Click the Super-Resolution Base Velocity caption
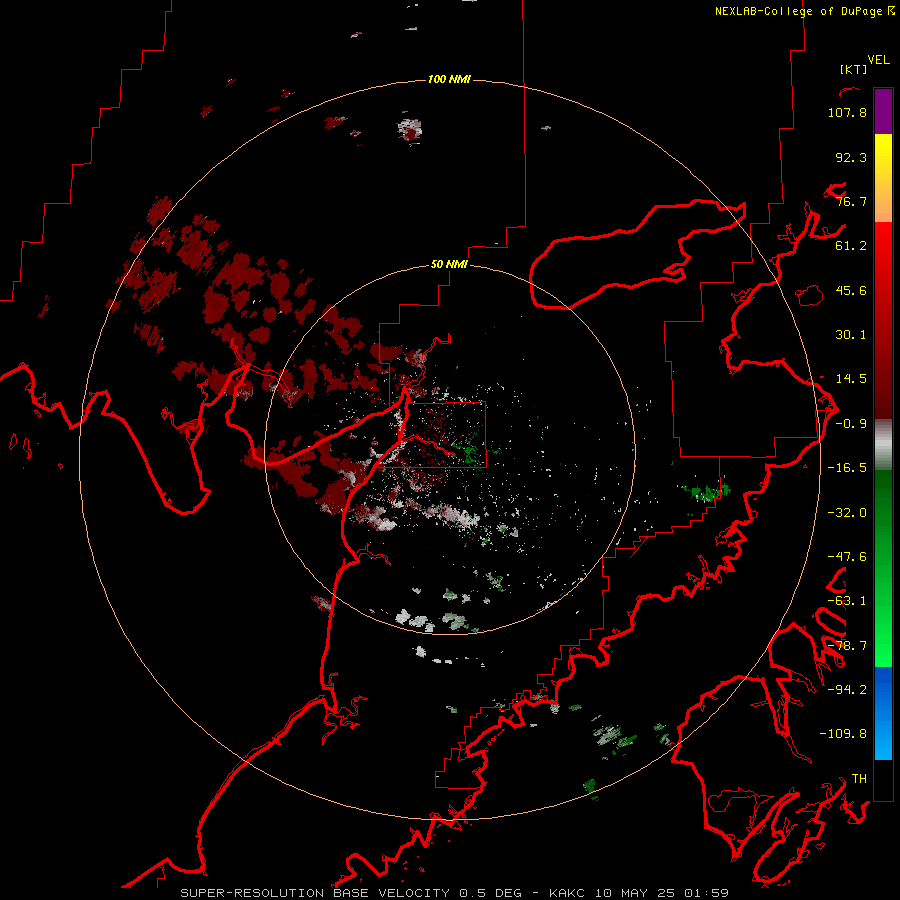This screenshot has width=900, height=900. [x=455, y=893]
